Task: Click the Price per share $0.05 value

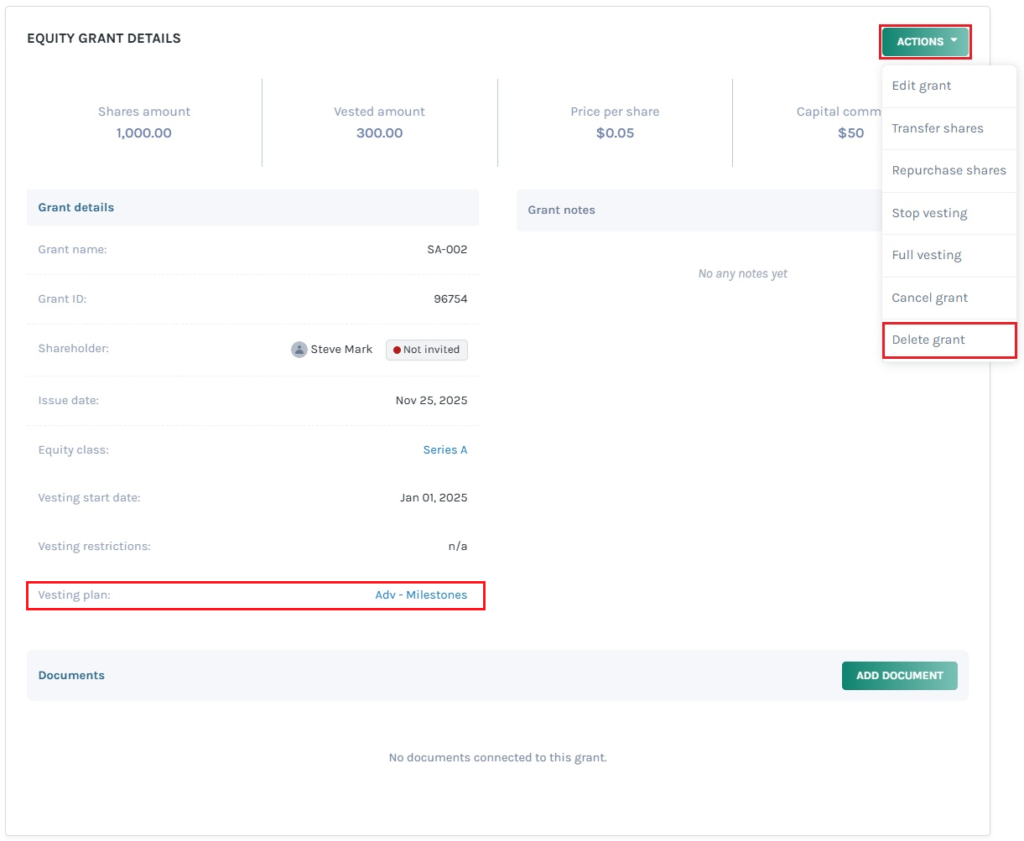Action: pos(615,133)
